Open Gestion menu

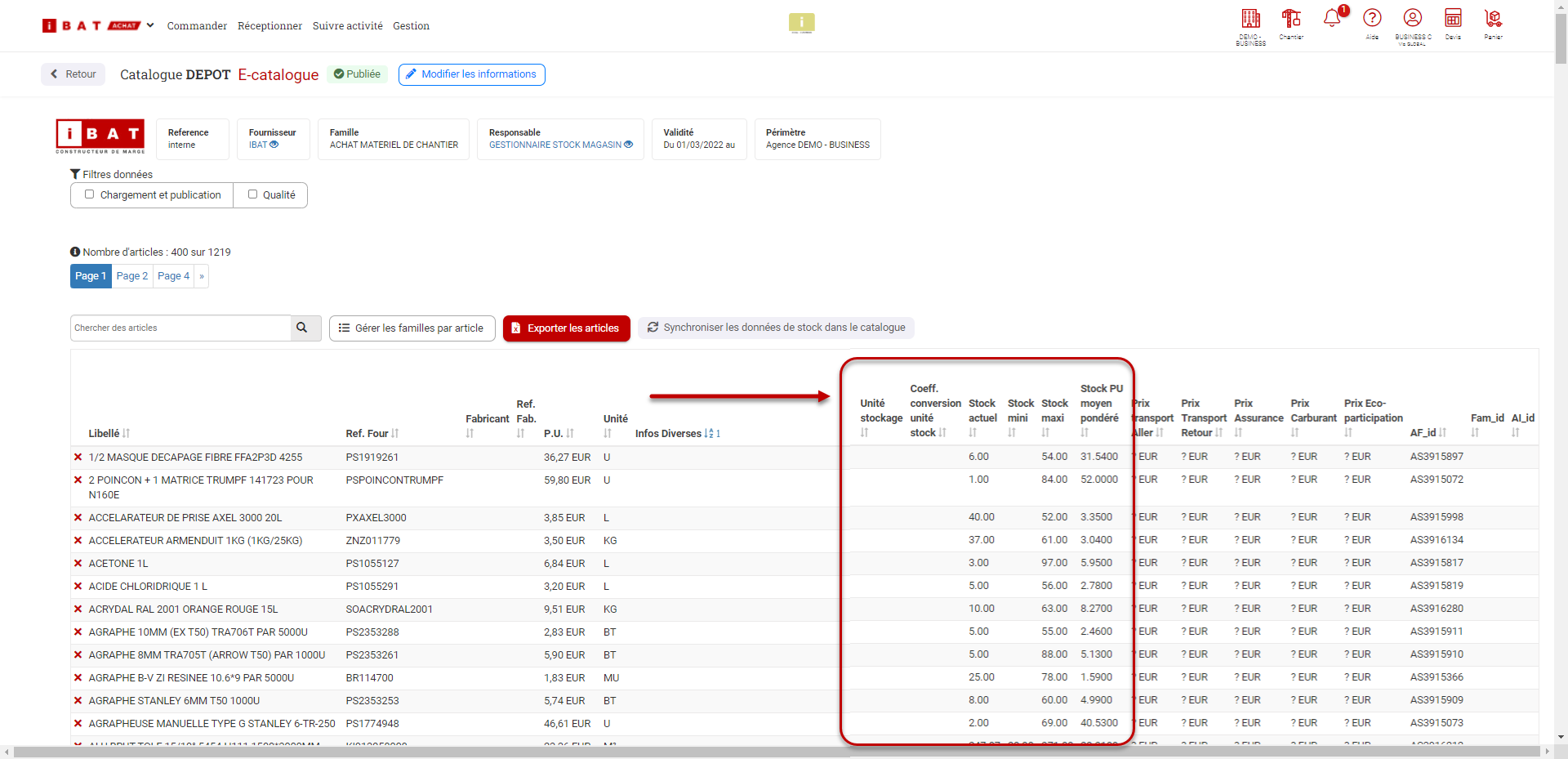click(x=411, y=26)
